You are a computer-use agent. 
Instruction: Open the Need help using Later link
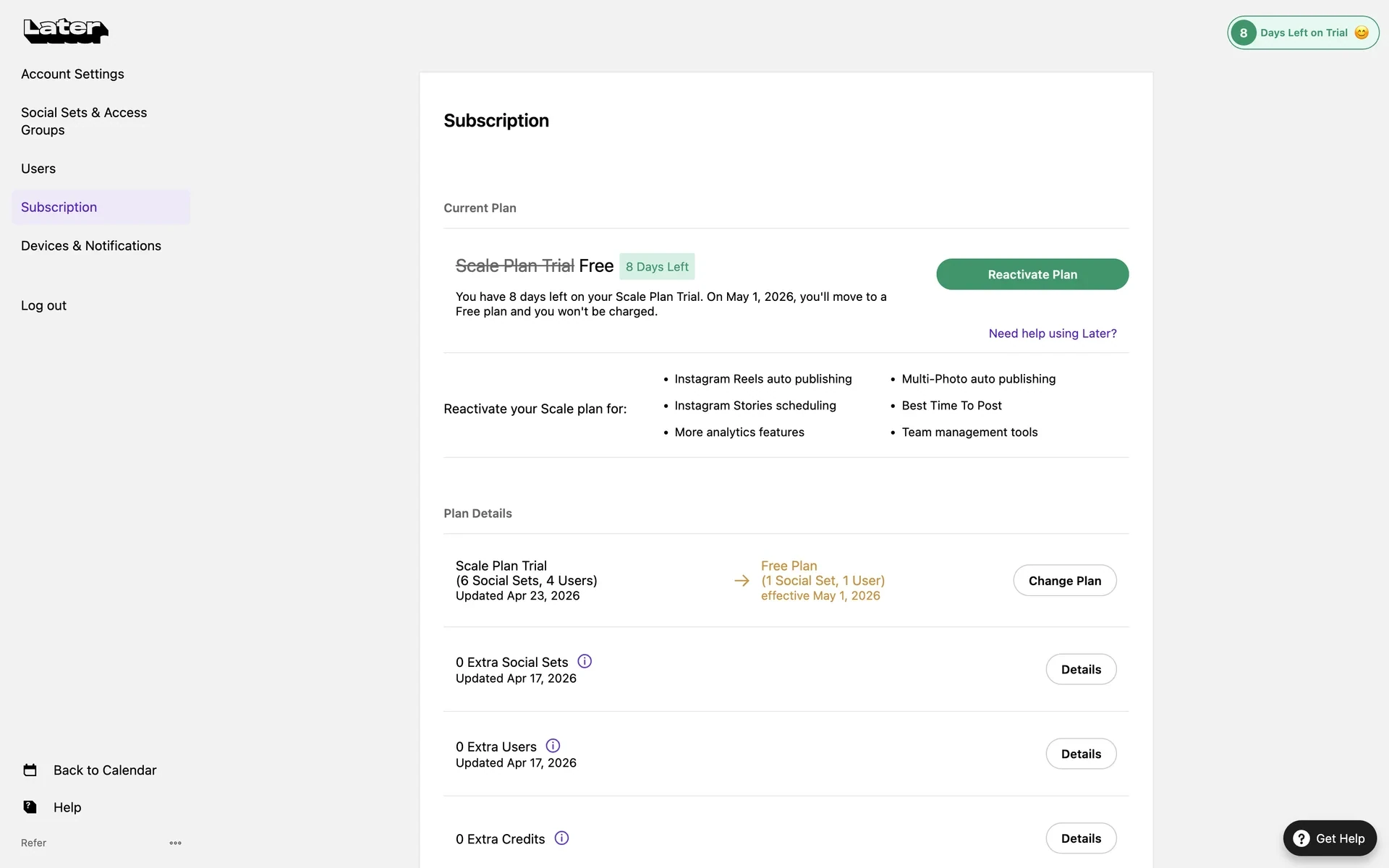[1053, 333]
